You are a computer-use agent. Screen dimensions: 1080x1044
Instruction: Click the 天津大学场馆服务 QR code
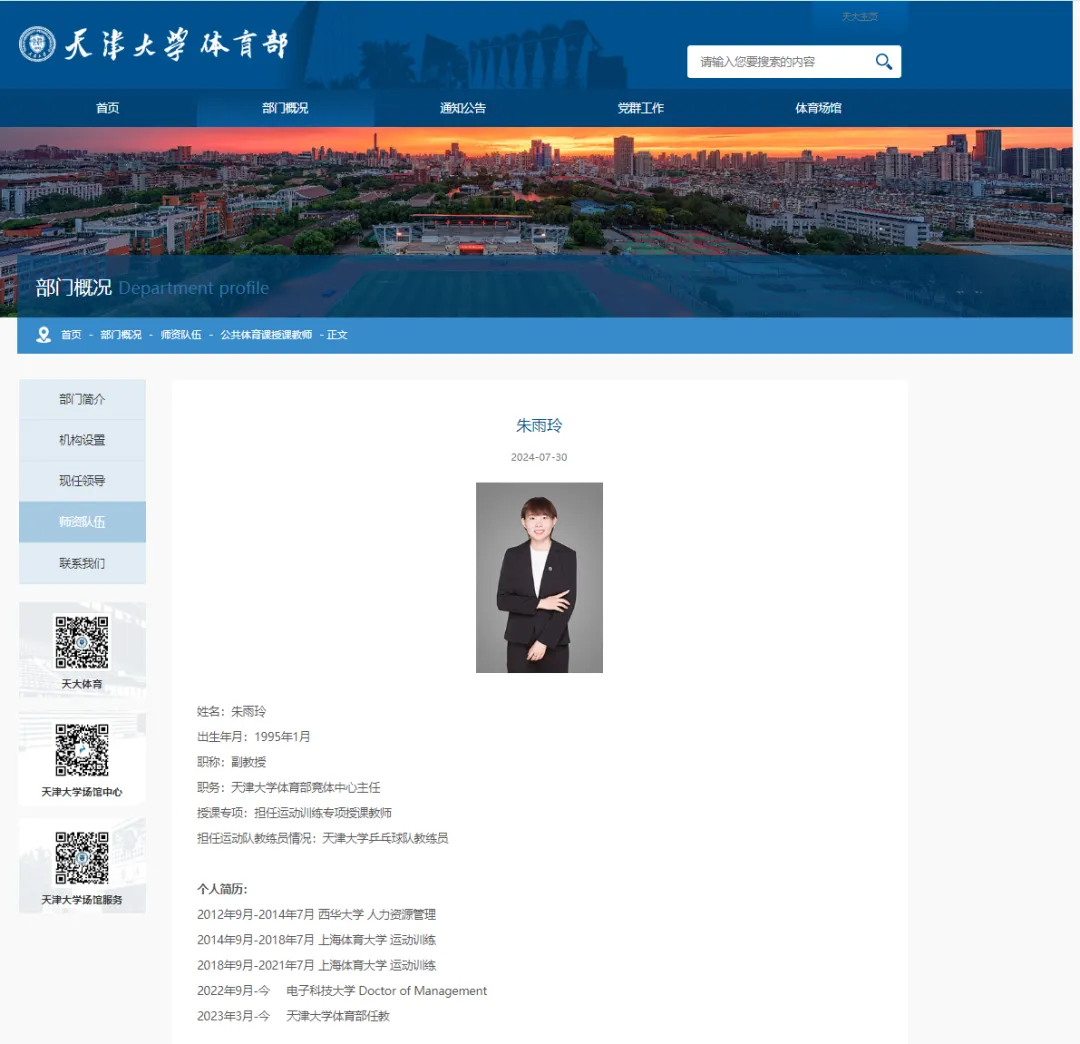click(x=82, y=860)
